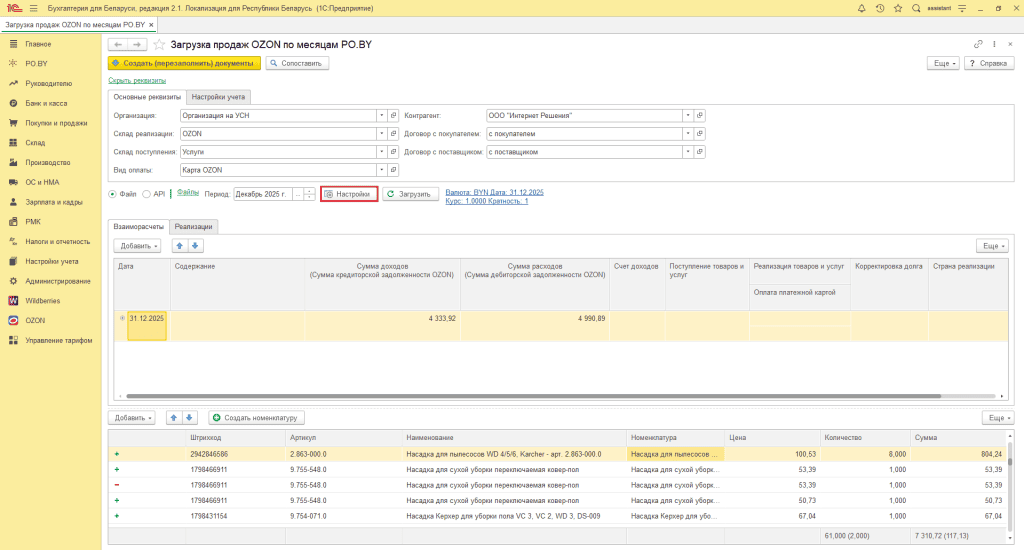
Task: Open the Справка help button
Action: (x=989, y=63)
